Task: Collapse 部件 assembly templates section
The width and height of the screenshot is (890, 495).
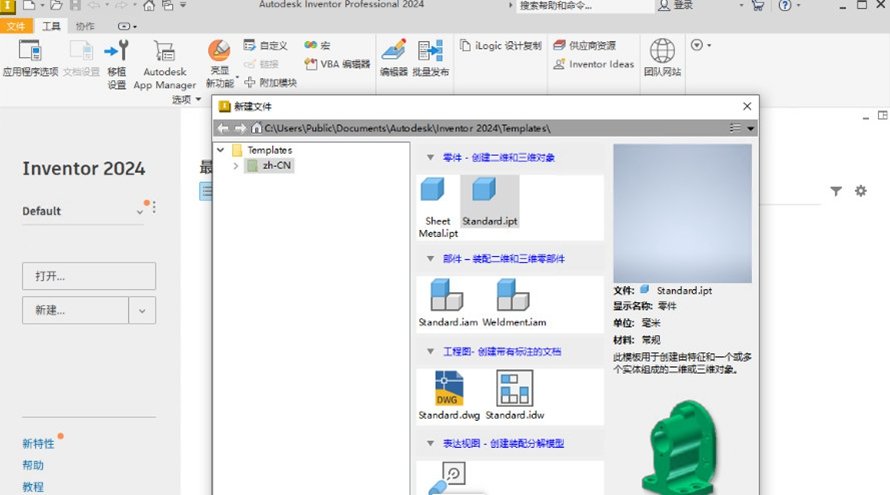Action: click(430, 259)
